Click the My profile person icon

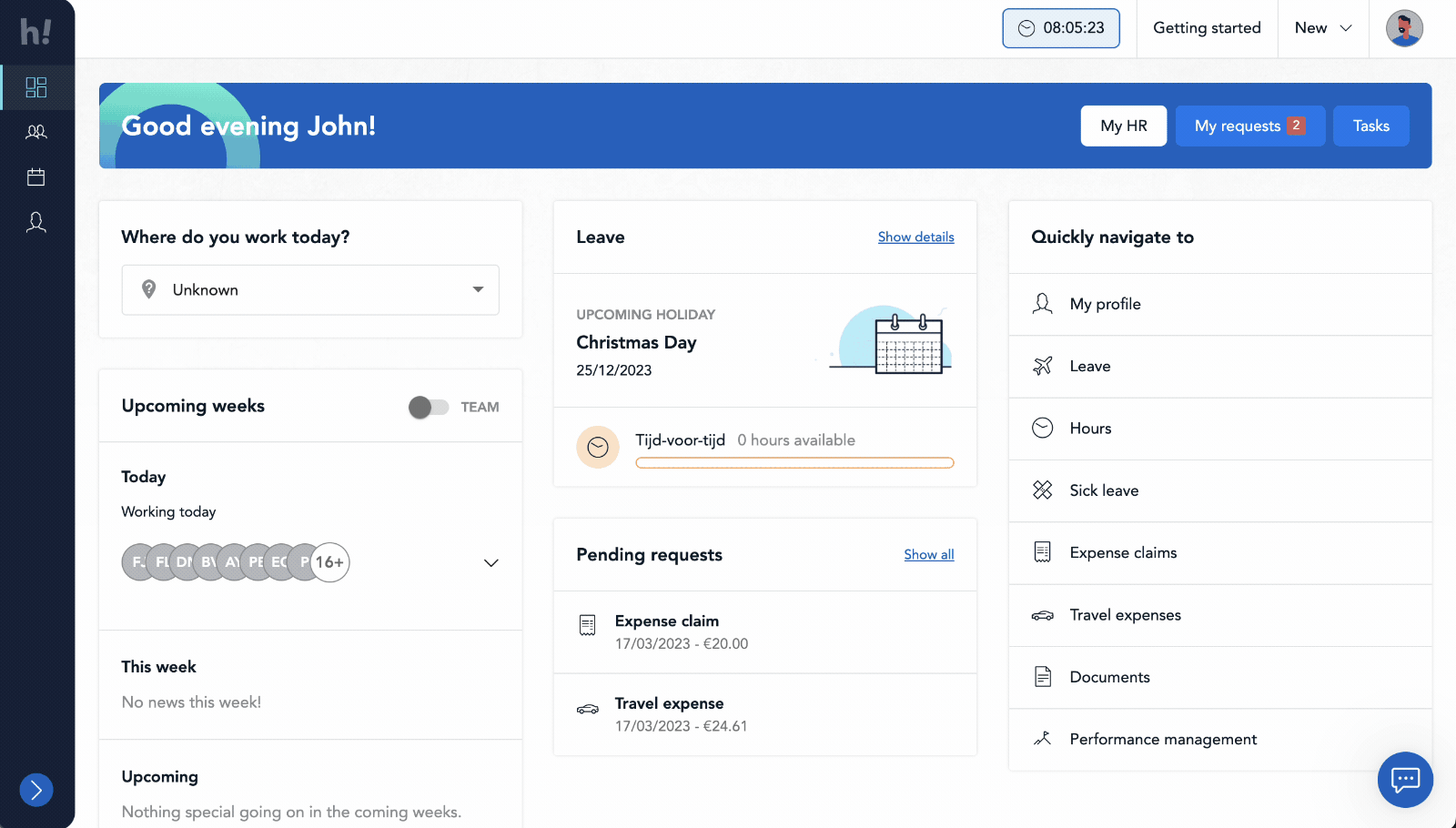pyautogui.click(x=1043, y=304)
